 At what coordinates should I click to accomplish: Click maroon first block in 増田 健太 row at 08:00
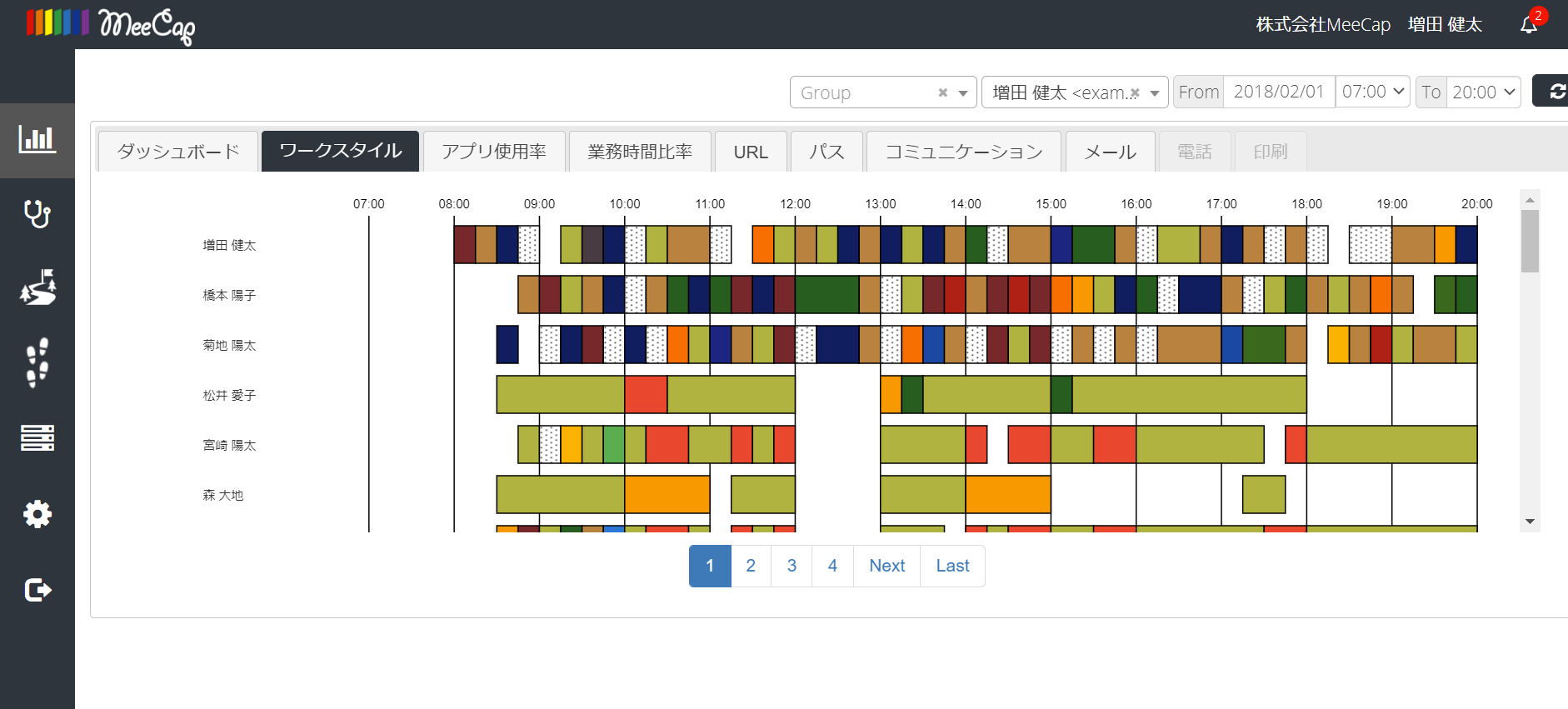click(465, 245)
